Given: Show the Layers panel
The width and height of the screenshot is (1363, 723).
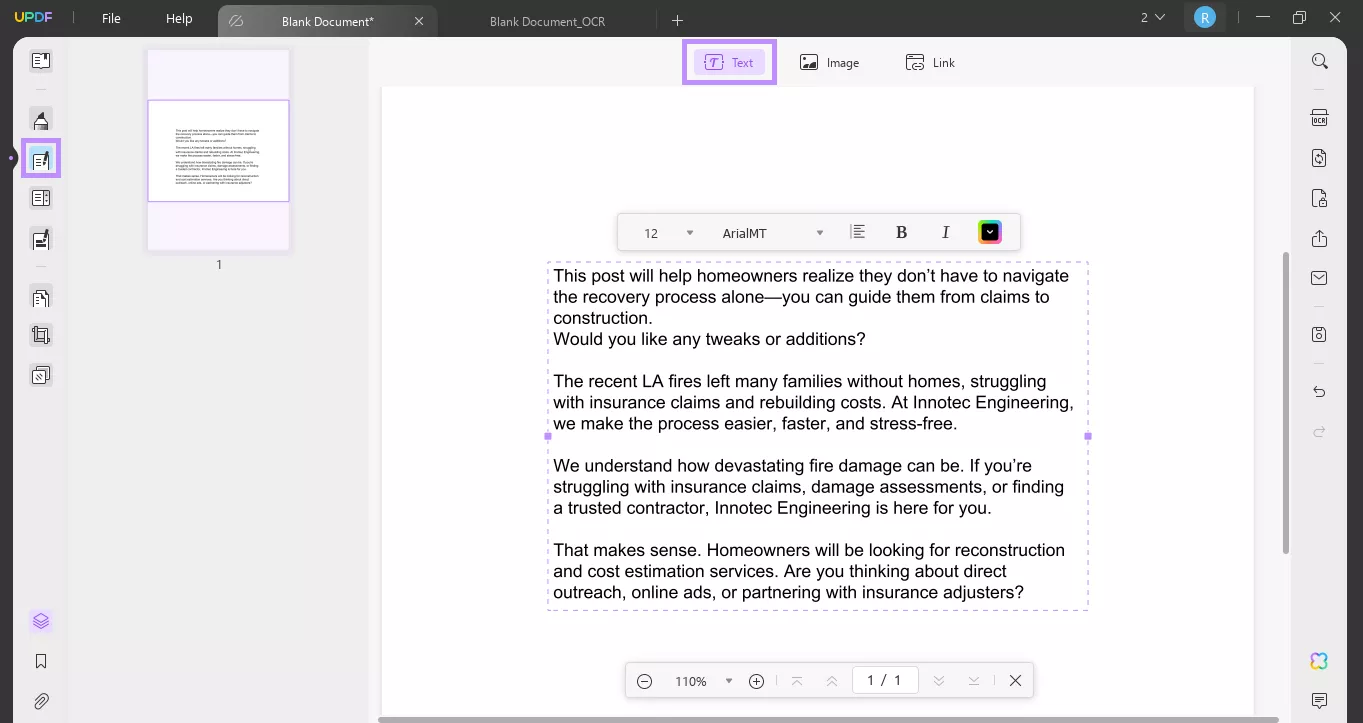Looking at the screenshot, I should [41, 621].
